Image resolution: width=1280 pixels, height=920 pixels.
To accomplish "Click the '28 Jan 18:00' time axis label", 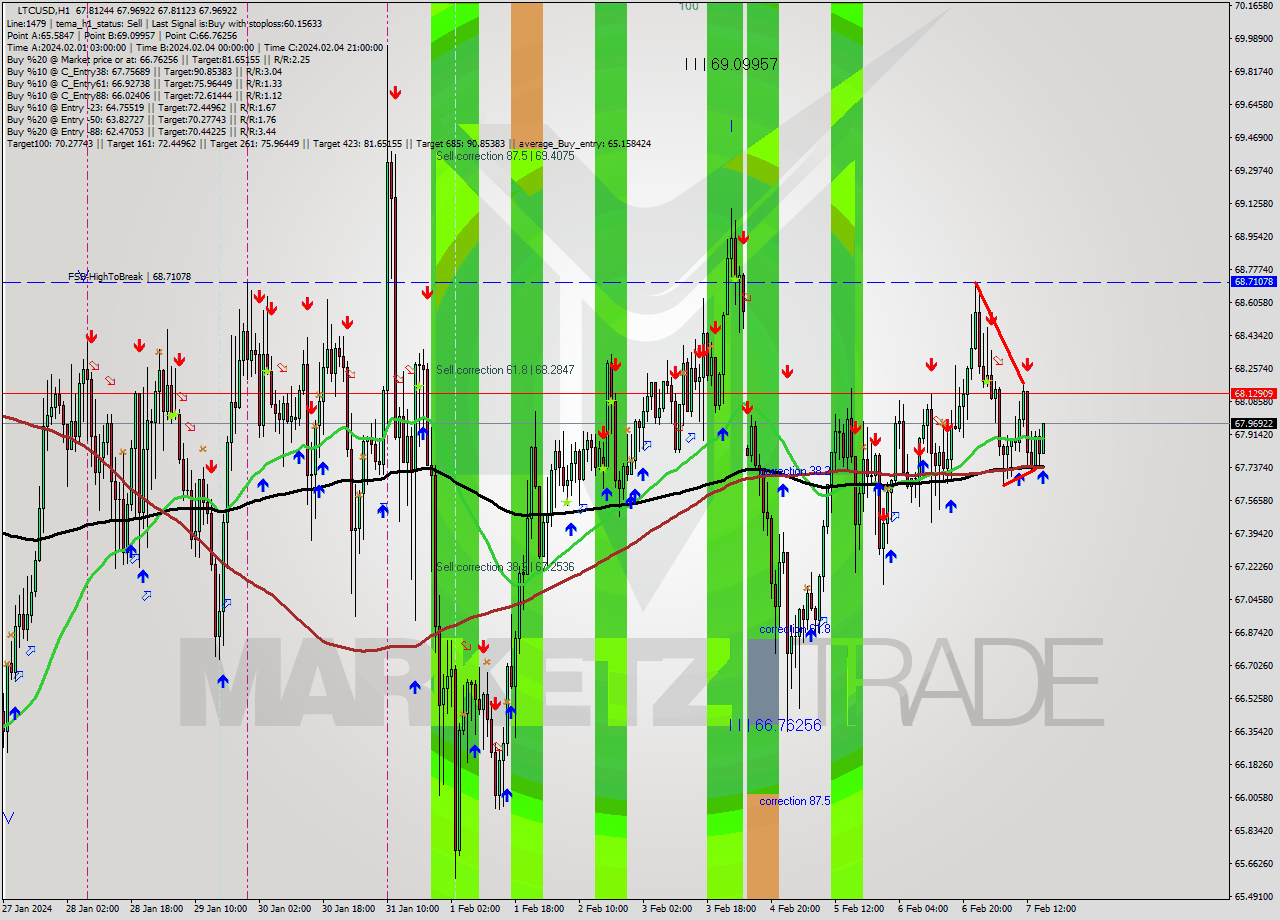I will tap(157, 909).
